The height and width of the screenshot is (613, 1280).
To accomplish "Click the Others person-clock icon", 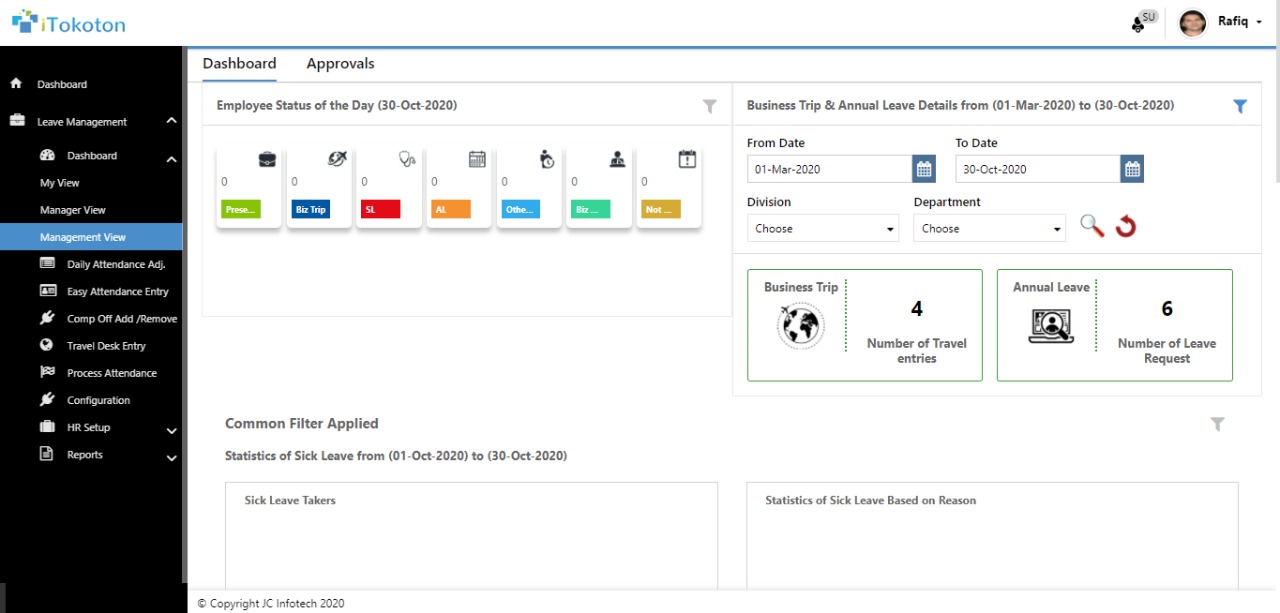I will pyautogui.click(x=547, y=159).
